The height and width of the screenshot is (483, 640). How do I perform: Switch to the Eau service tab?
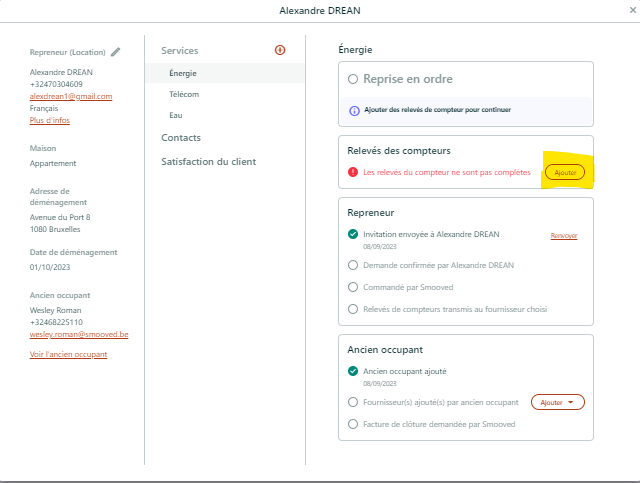(x=176, y=115)
